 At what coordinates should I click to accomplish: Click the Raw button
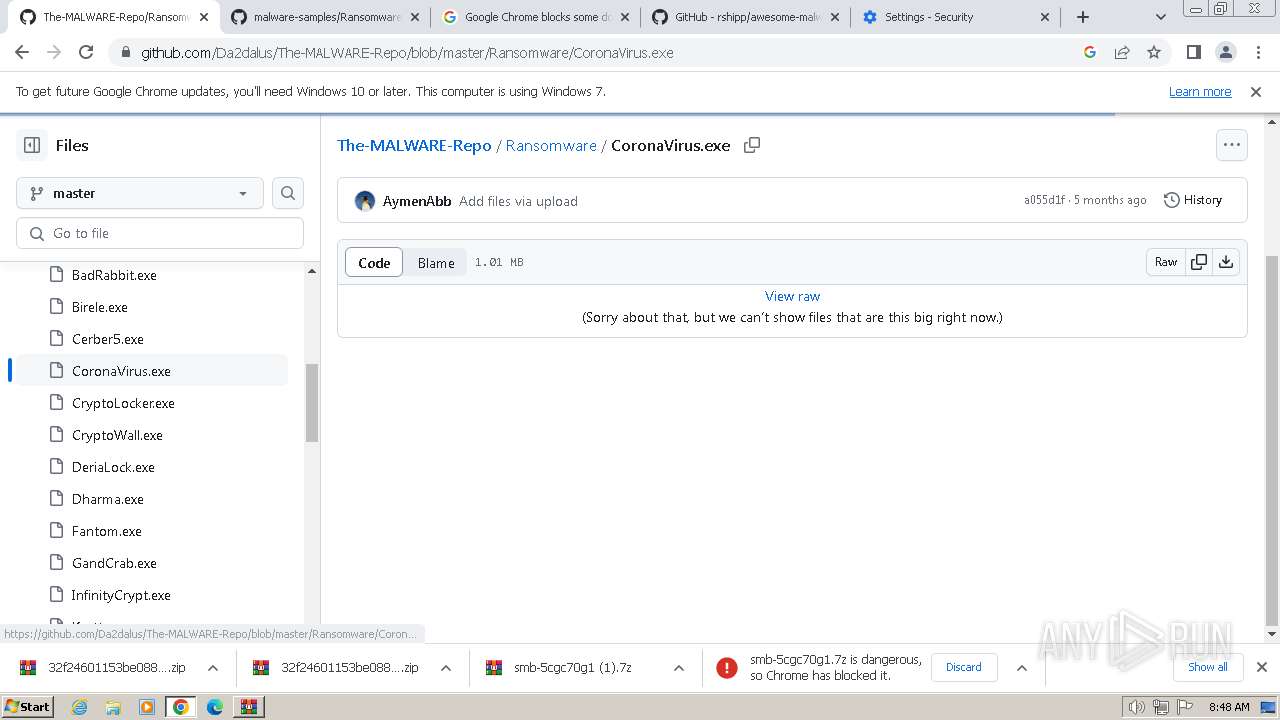(1166, 262)
